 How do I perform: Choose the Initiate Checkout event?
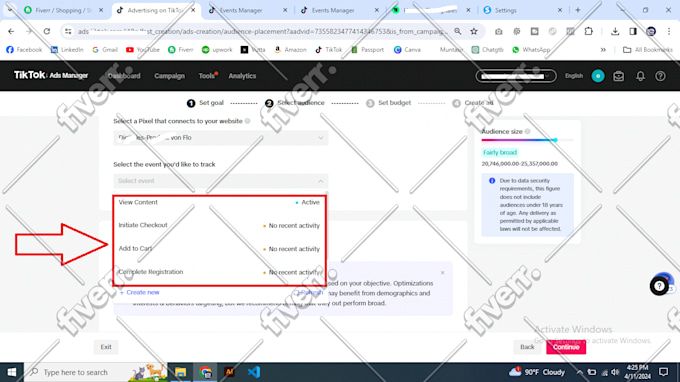coord(219,225)
